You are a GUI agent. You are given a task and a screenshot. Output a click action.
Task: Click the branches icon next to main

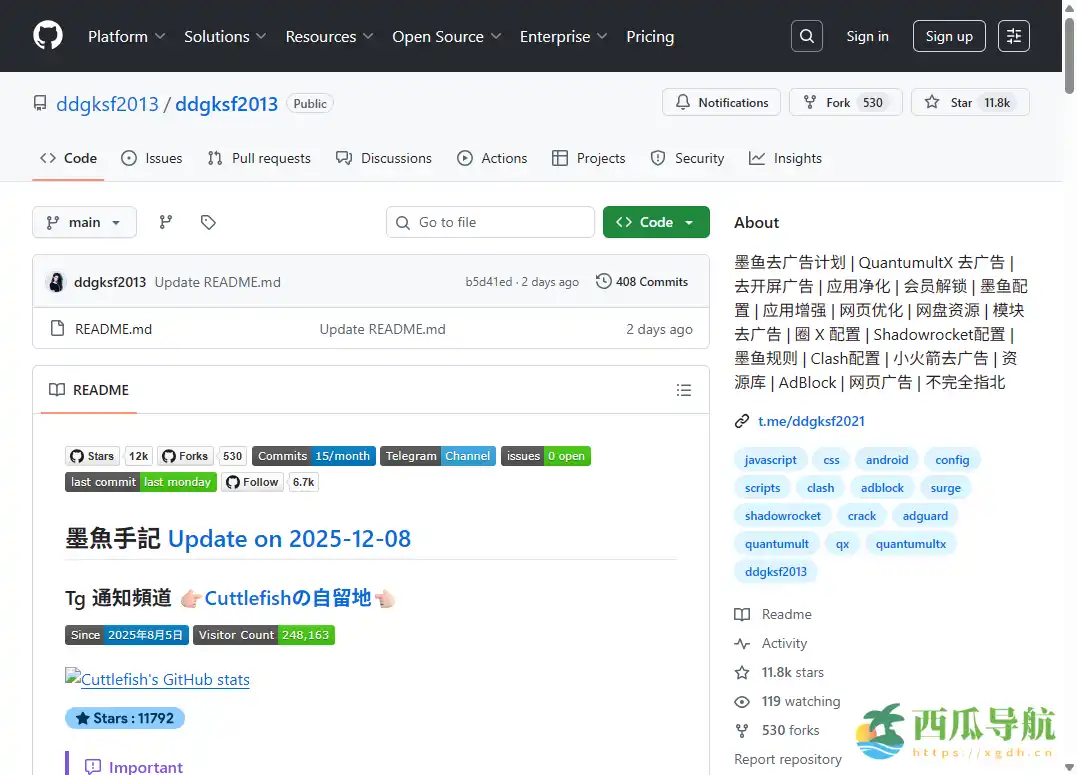point(165,221)
